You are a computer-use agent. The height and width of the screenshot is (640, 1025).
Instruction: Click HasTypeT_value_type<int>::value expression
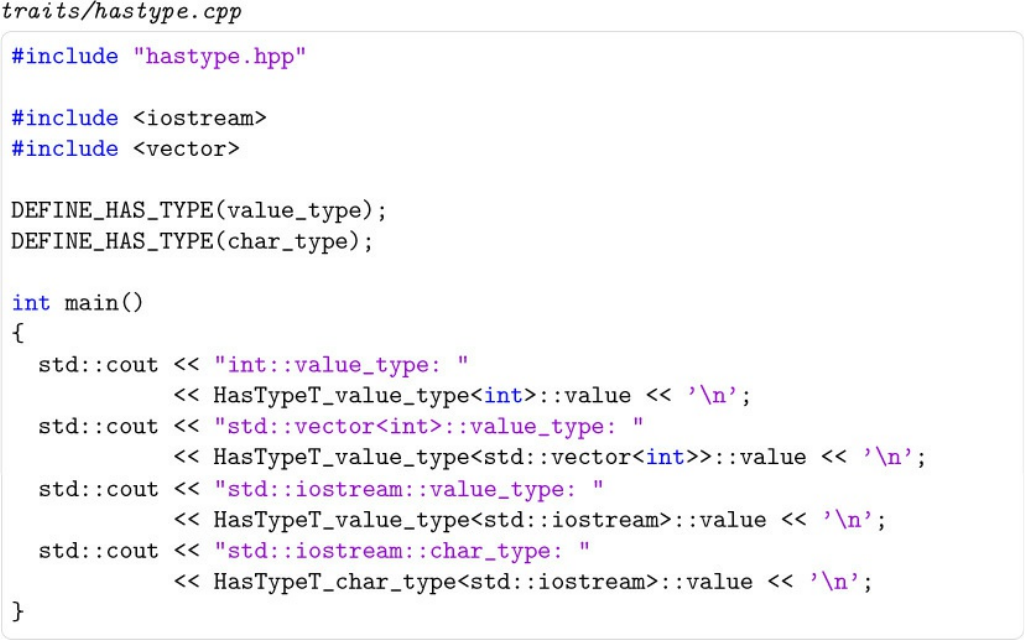point(422,396)
